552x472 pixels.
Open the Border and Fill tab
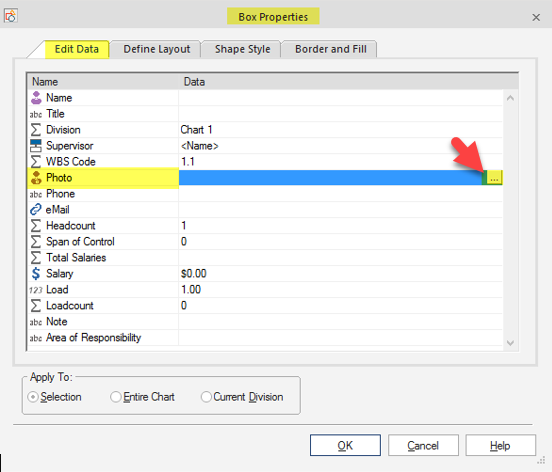click(x=331, y=49)
